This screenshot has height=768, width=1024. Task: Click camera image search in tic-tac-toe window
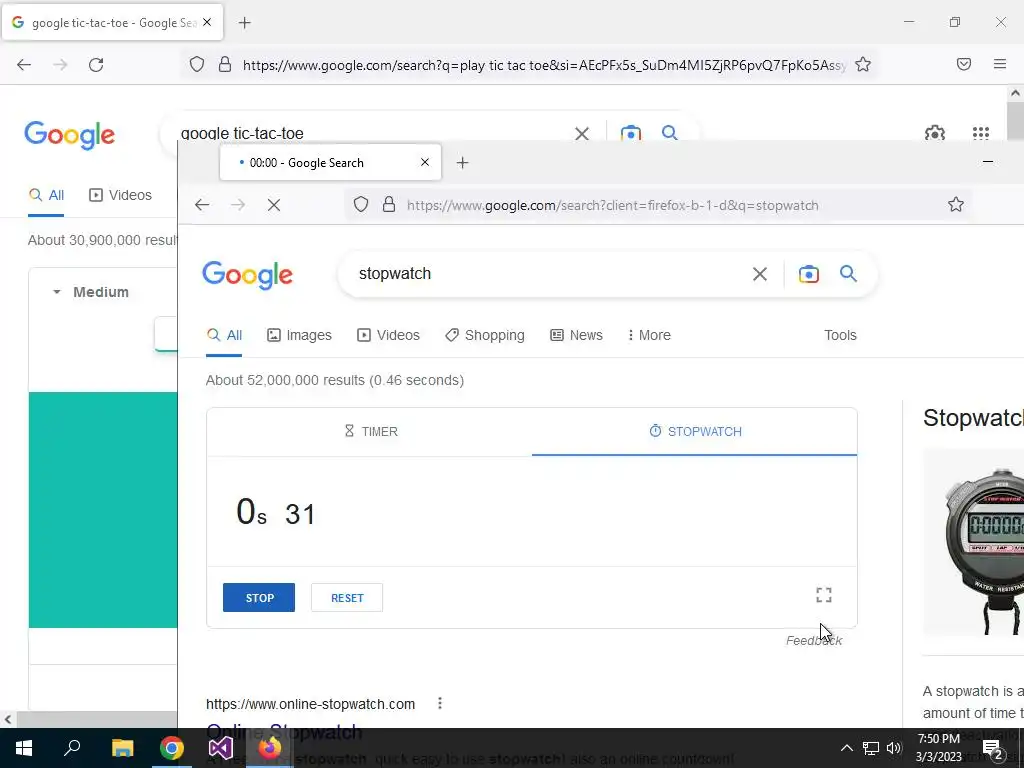point(630,133)
